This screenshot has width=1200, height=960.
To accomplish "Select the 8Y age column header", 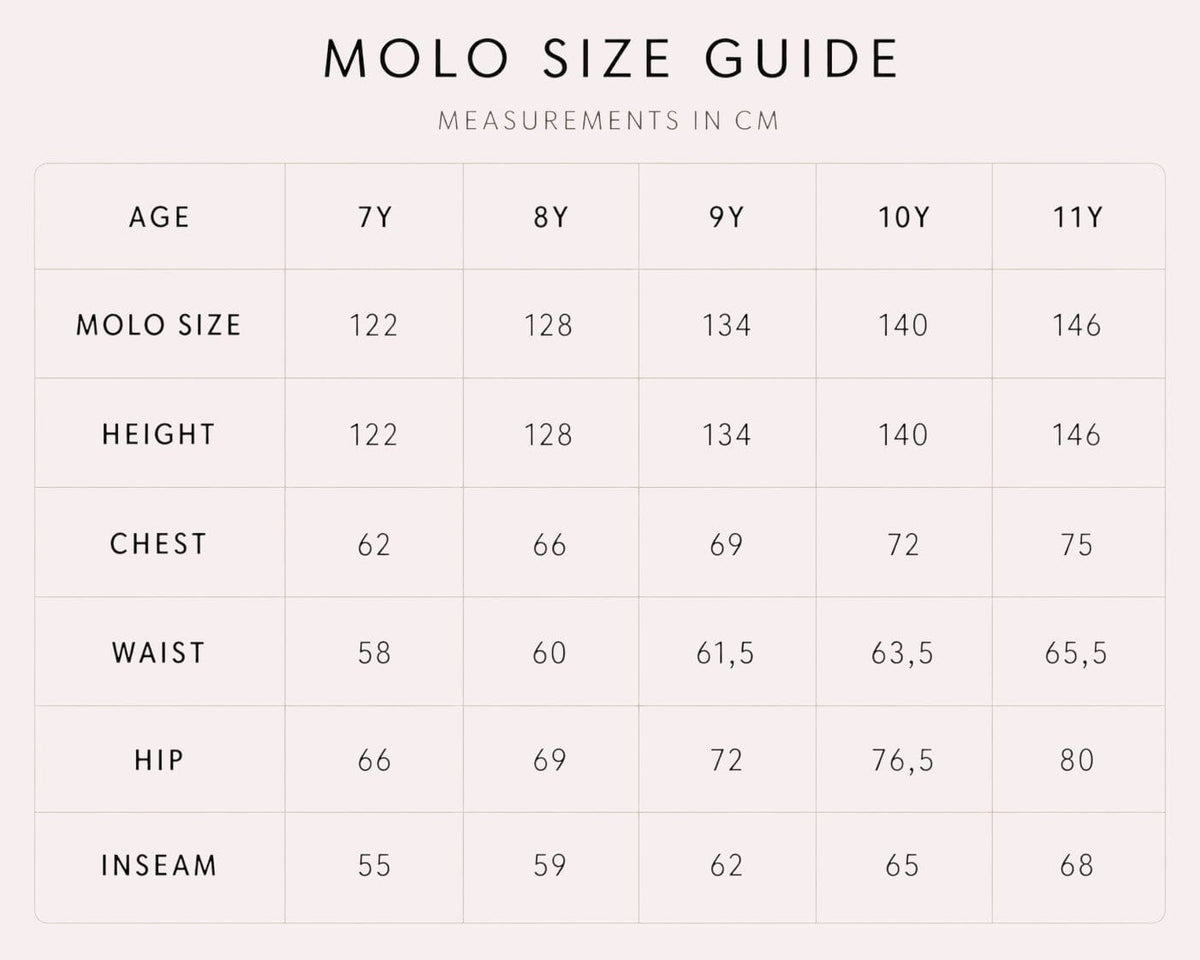I will pos(550,216).
